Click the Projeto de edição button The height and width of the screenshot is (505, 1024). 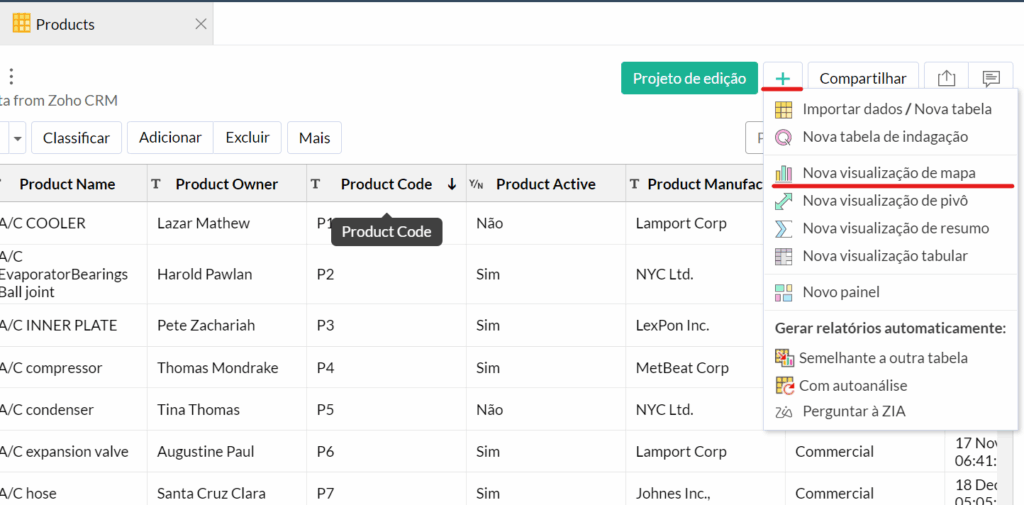pos(689,78)
